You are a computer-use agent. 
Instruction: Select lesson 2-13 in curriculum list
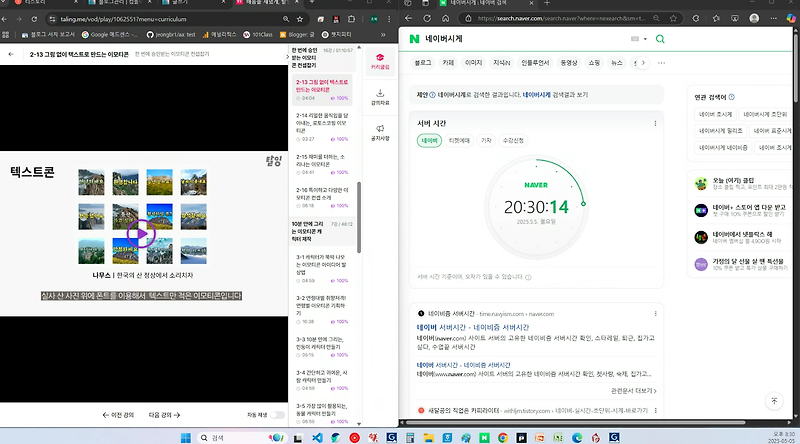click(322, 89)
